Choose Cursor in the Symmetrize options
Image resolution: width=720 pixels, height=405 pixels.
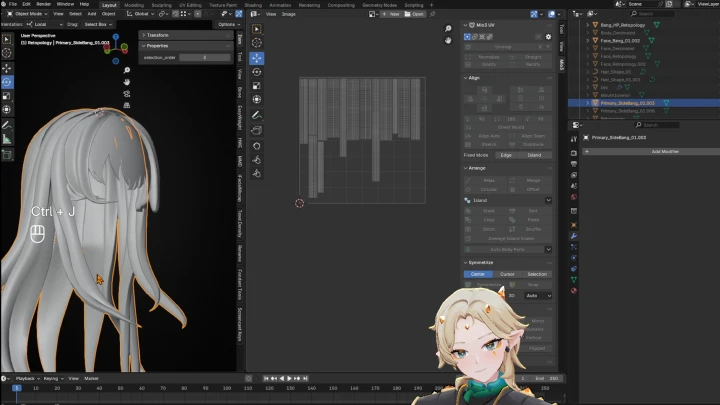507,273
